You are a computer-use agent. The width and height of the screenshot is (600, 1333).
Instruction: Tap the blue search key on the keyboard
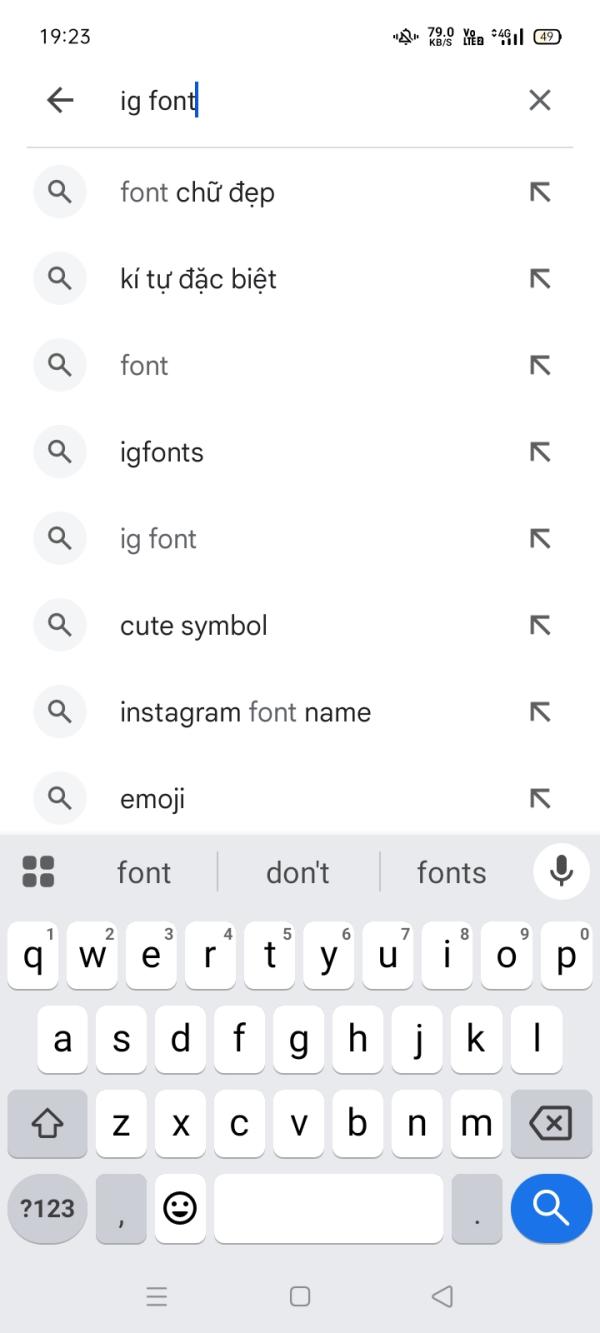point(551,1208)
